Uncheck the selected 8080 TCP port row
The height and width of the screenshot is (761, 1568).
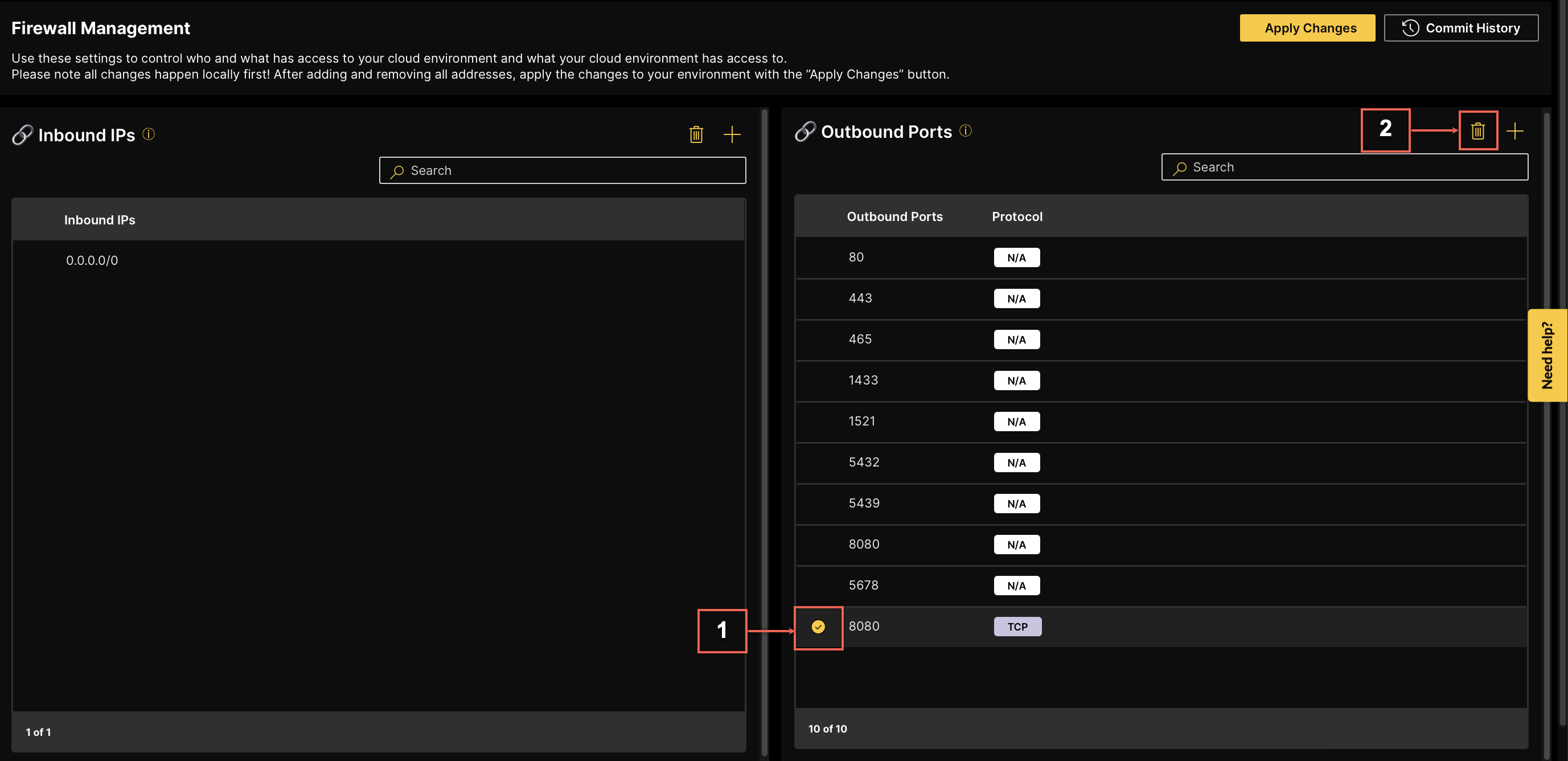[x=818, y=626]
